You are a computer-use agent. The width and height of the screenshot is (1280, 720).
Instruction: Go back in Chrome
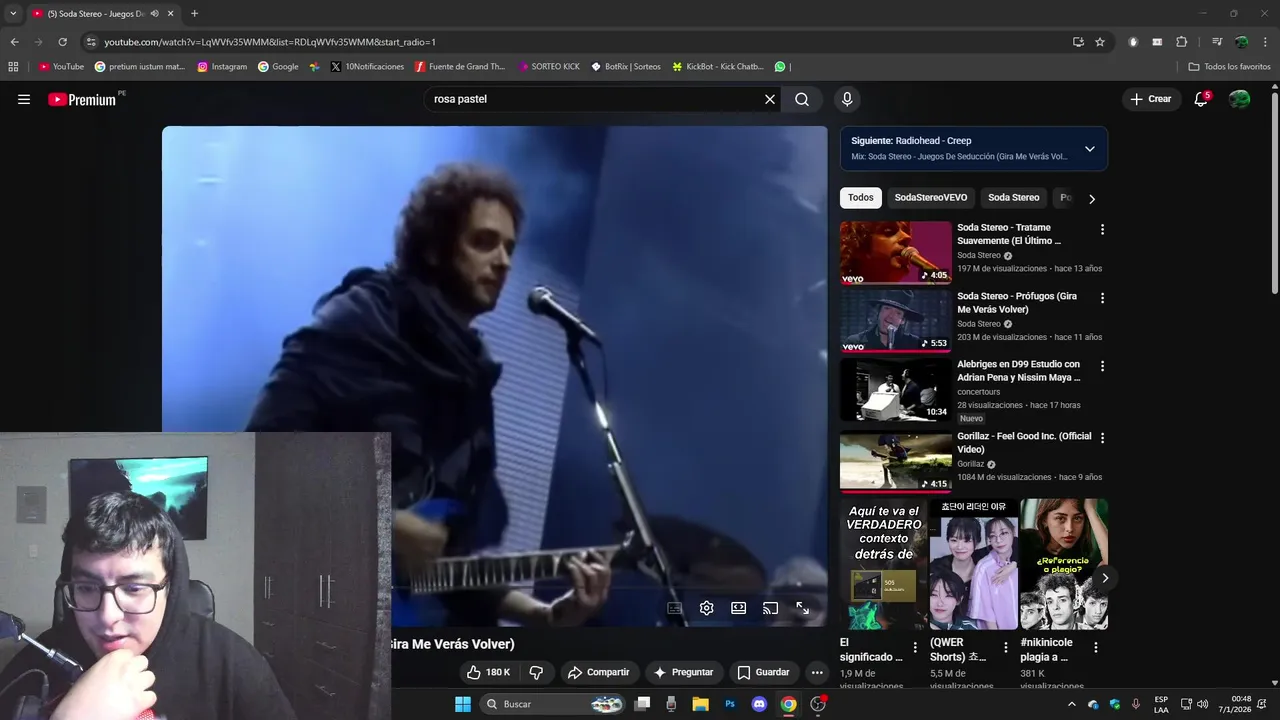coord(14,42)
